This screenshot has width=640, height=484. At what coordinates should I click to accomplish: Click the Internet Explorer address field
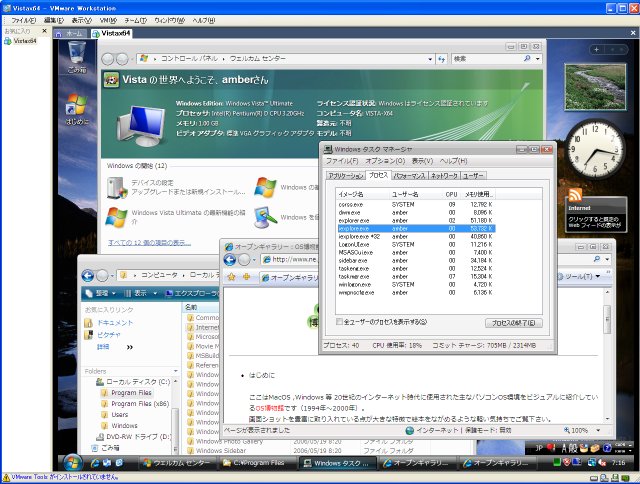290,260
